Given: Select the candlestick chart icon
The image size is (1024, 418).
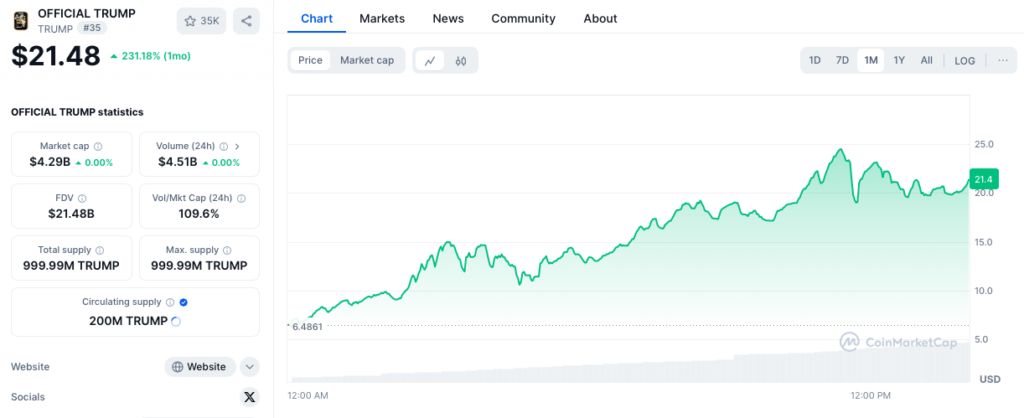Looking at the screenshot, I should pyautogui.click(x=461, y=61).
